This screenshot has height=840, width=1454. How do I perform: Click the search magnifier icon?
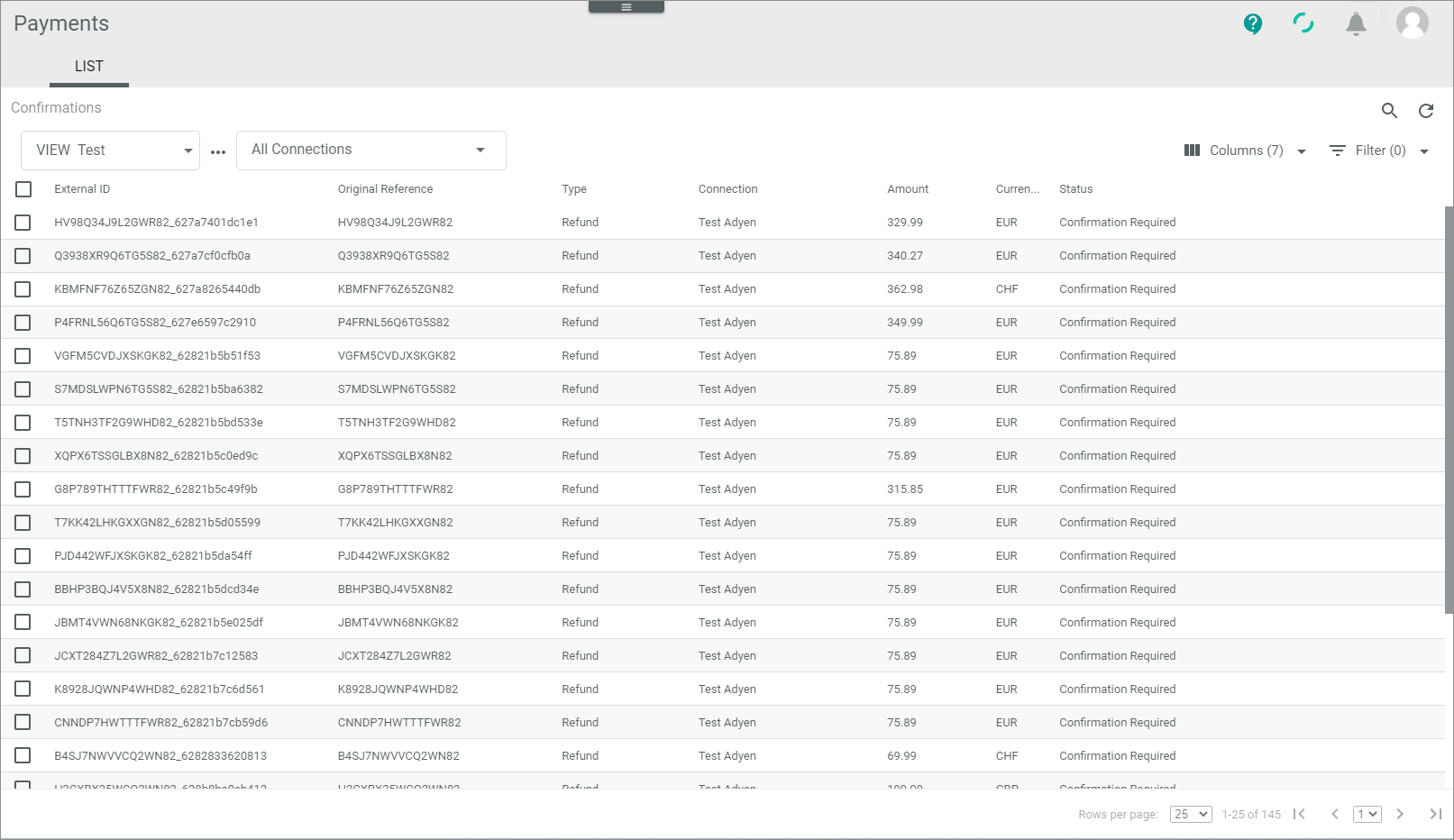point(1389,111)
